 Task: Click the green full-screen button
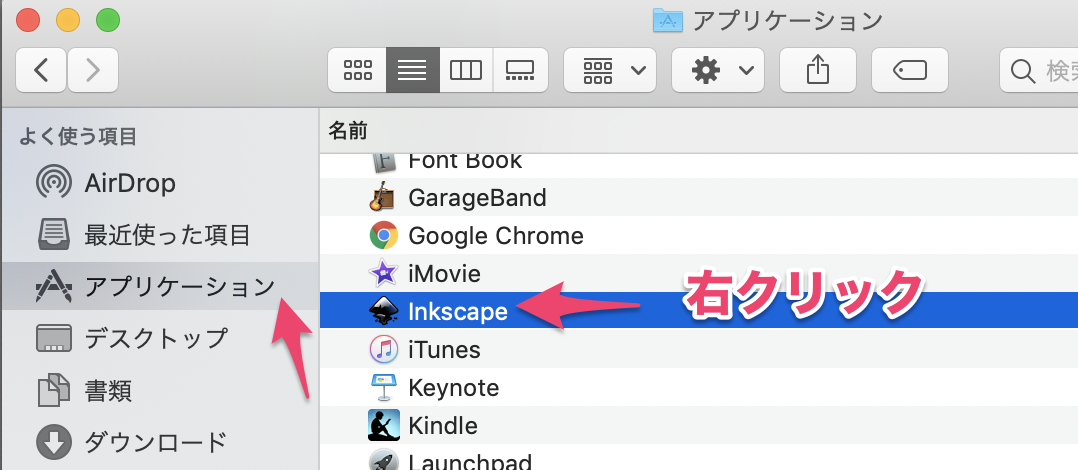click(x=108, y=20)
